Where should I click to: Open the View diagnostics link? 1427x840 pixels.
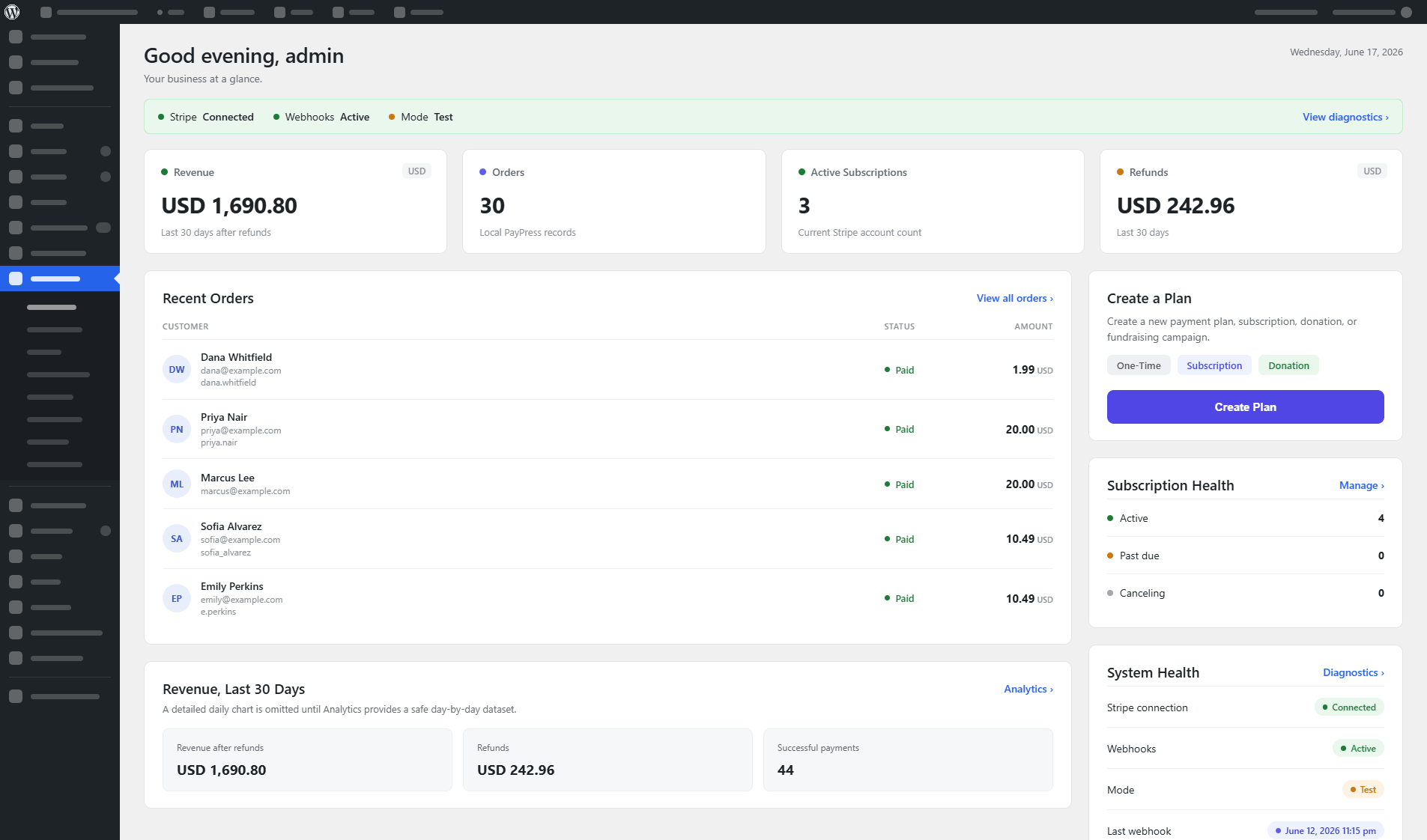click(x=1345, y=117)
